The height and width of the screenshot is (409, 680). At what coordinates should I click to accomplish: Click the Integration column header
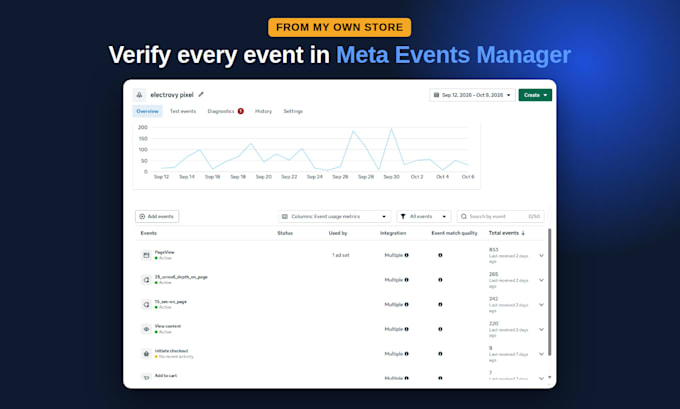click(x=393, y=233)
